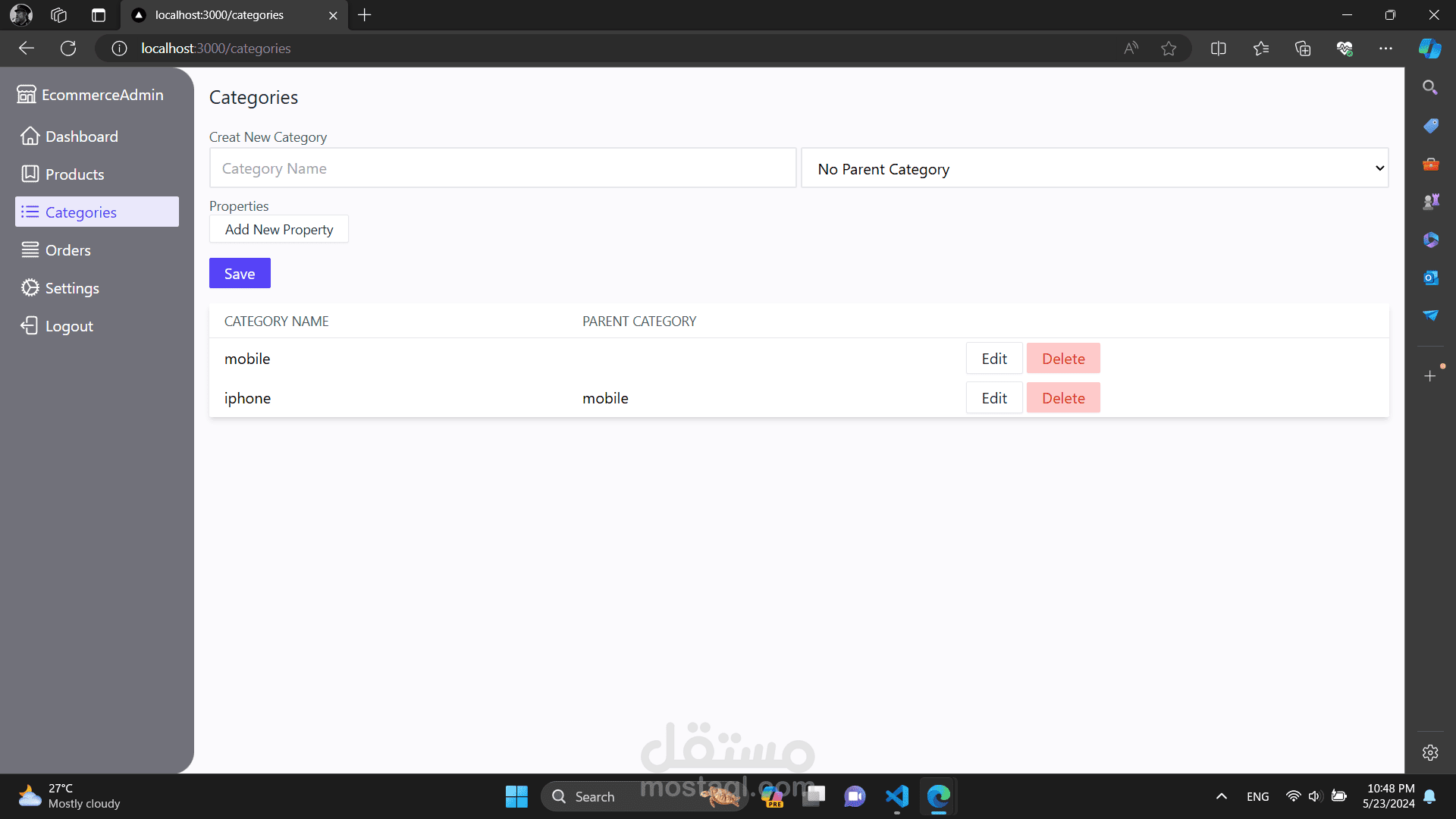Add this page to favorites with the star icon
The image size is (1456, 819).
point(1169,49)
